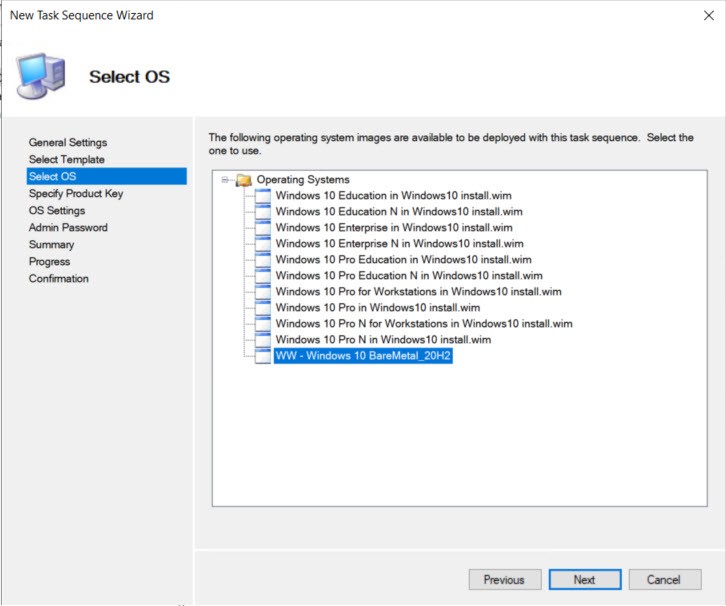Click the Windows 10 Pro Education image icon
The width and height of the screenshot is (726, 606).
point(263,259)
